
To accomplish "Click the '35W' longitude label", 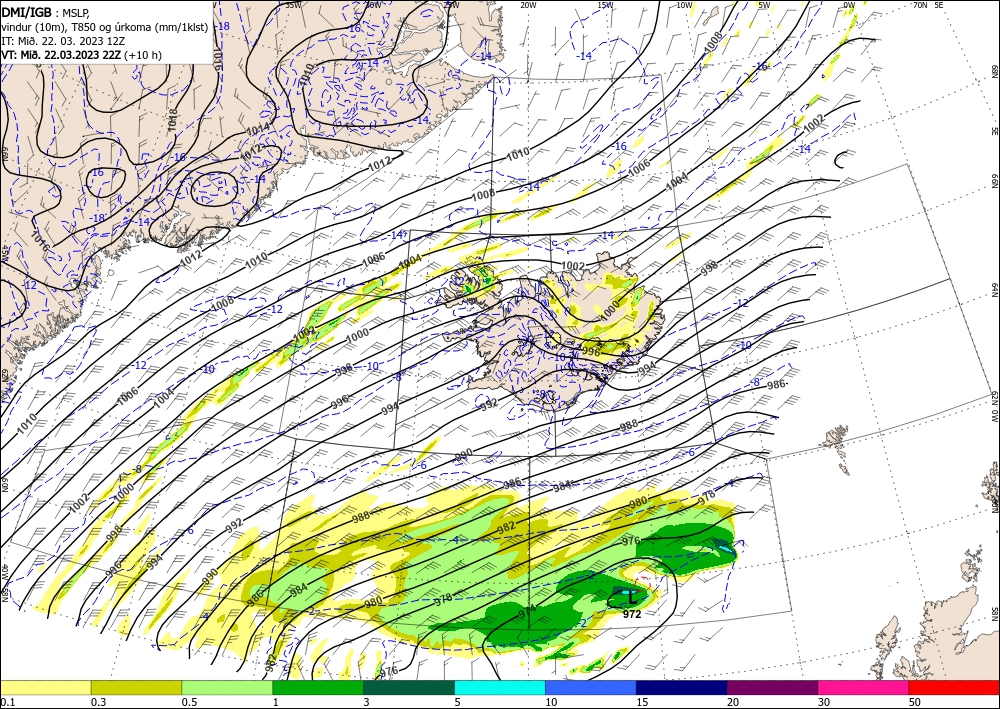I will click(293, 5).
